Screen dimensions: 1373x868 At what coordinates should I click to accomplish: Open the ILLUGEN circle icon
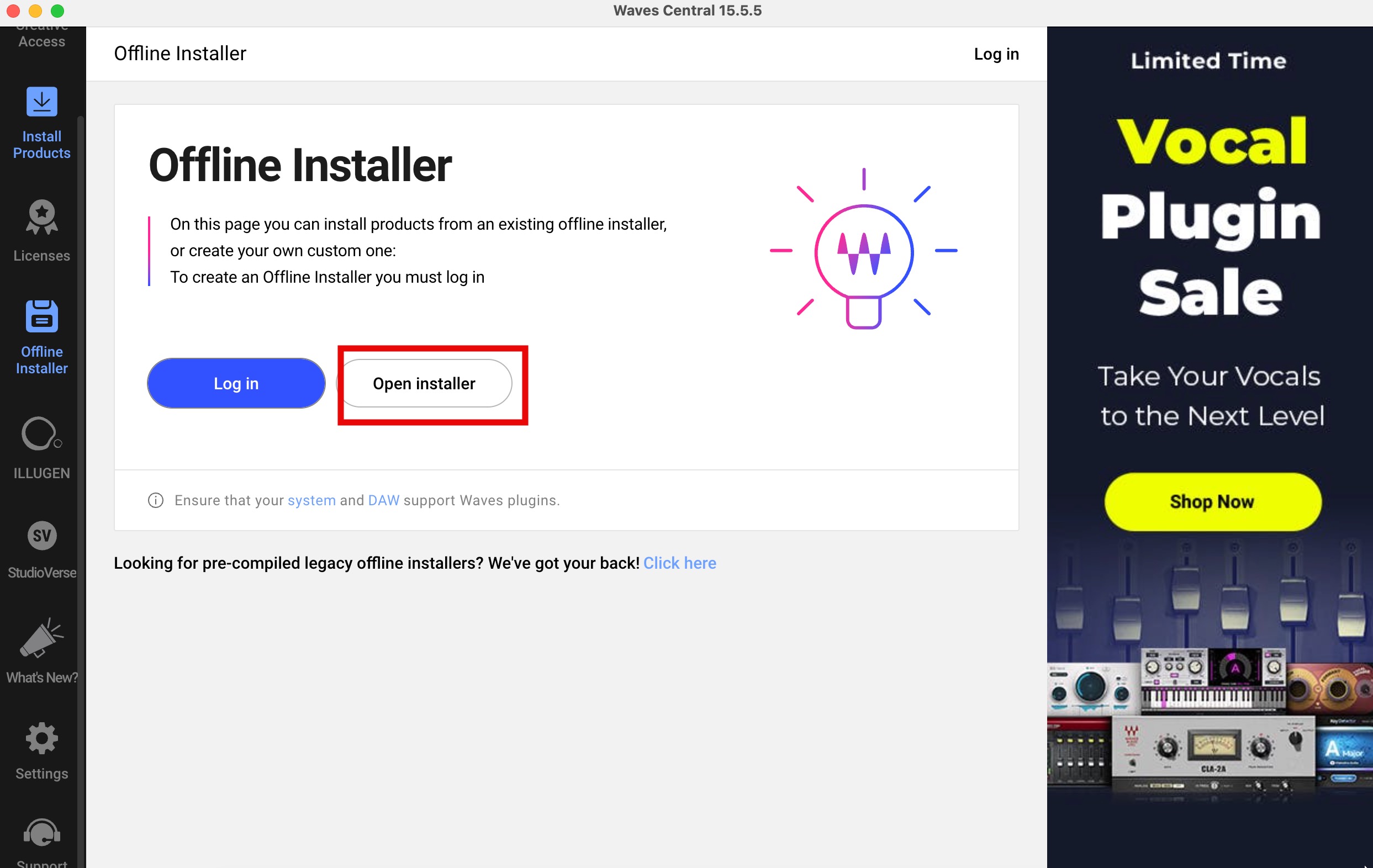coord(40,433)
